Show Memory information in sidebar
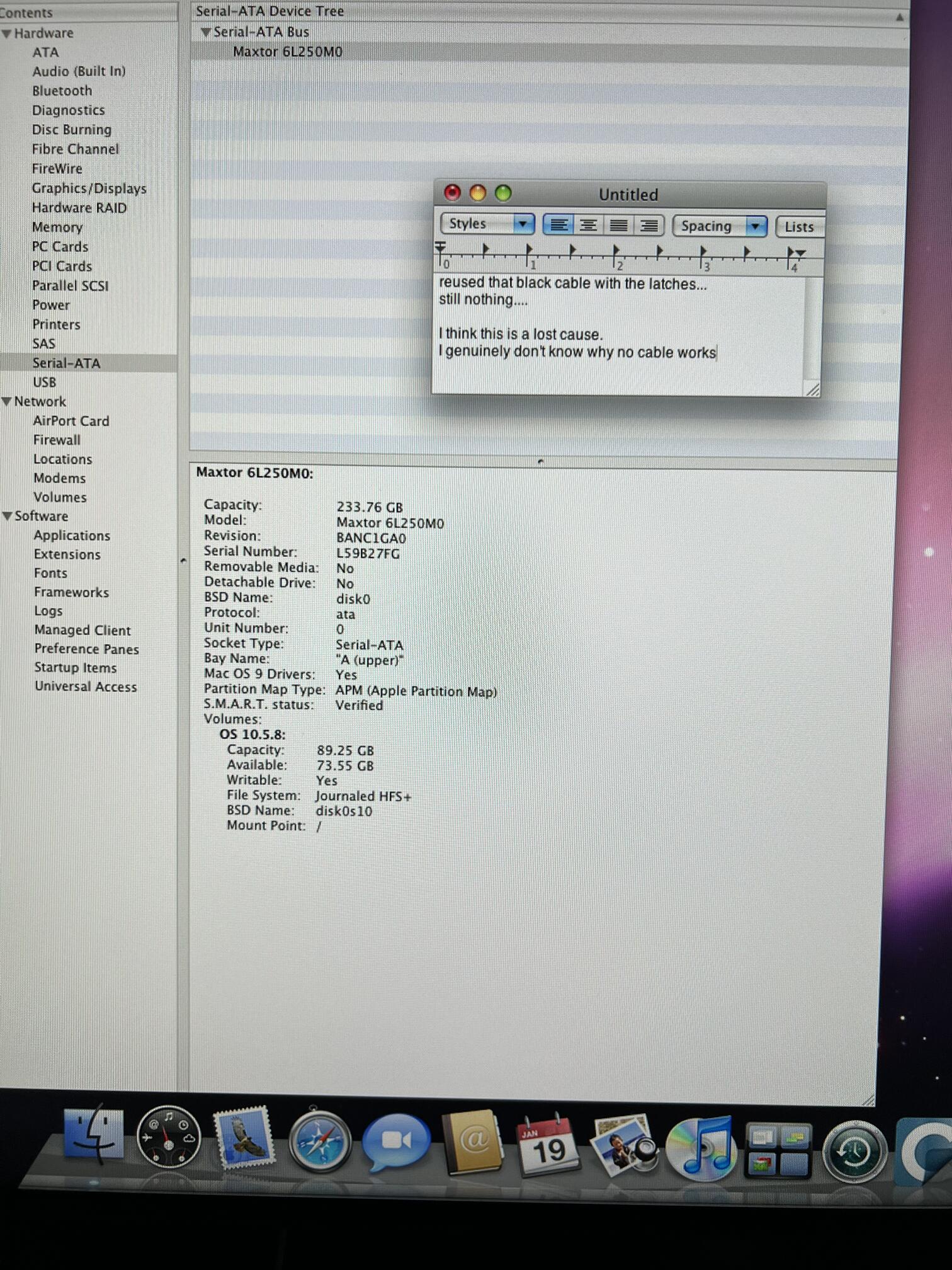The width and height of the screenshot is (952, 1270). point(57,227)
